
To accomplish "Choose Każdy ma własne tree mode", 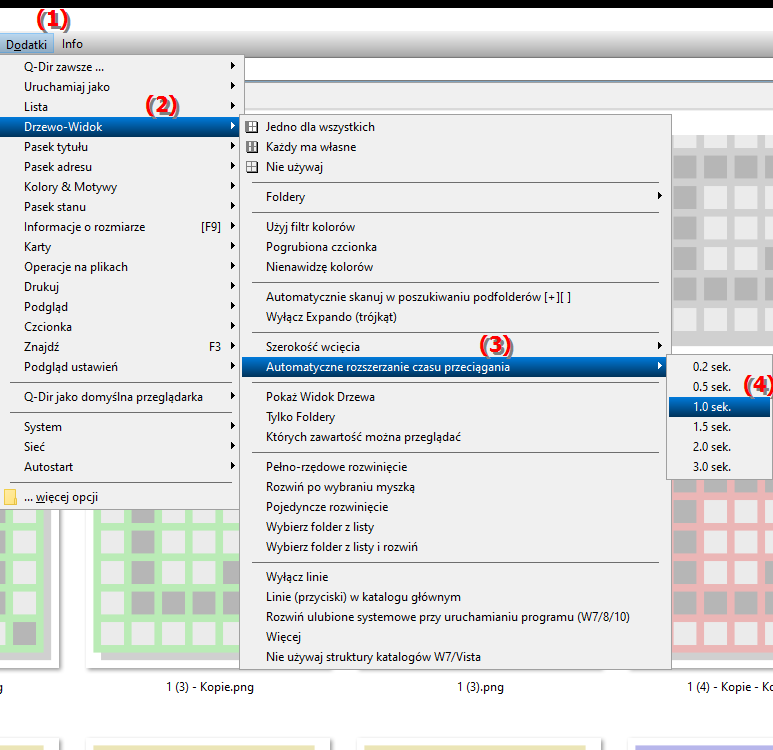I will tap(455, 147).
